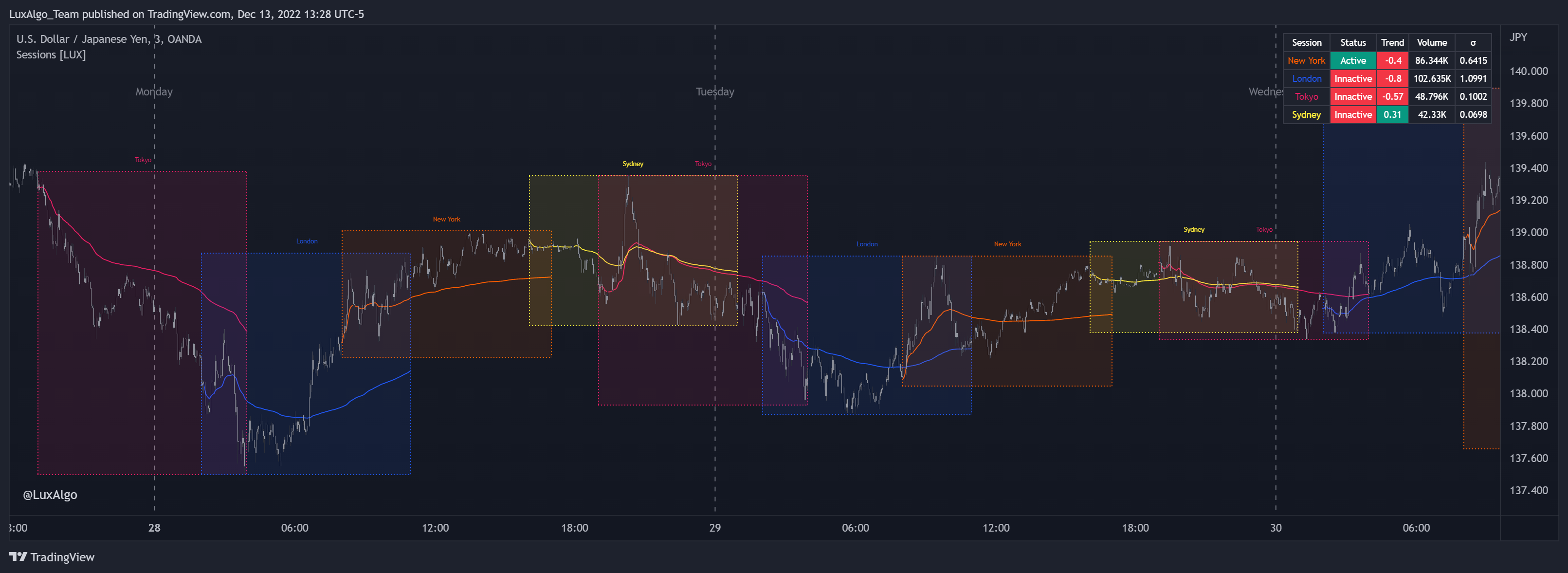Image resolution: width=1568 pixels, height=573 pixels.
Task: Click the TradingView logo icon
Action: point(18,556)
